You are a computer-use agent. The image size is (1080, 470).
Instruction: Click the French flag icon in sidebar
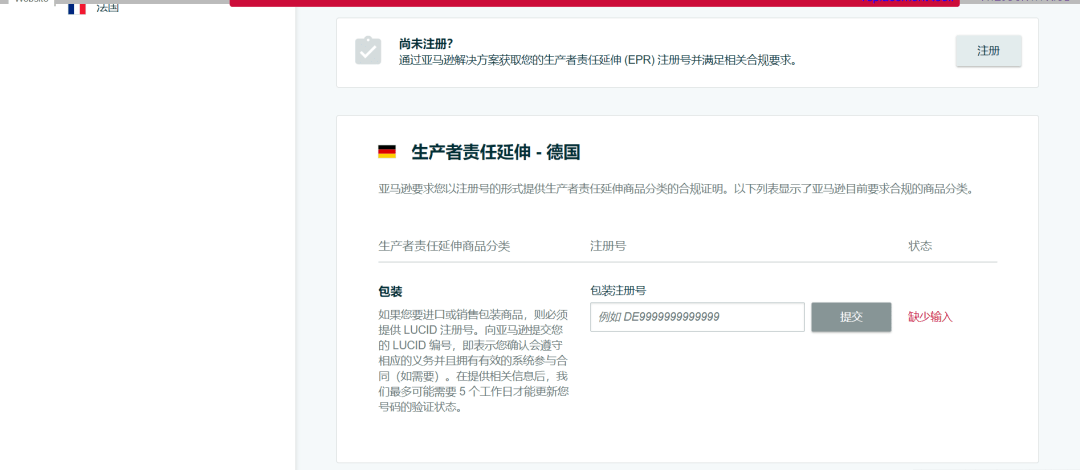pos(77,8)
